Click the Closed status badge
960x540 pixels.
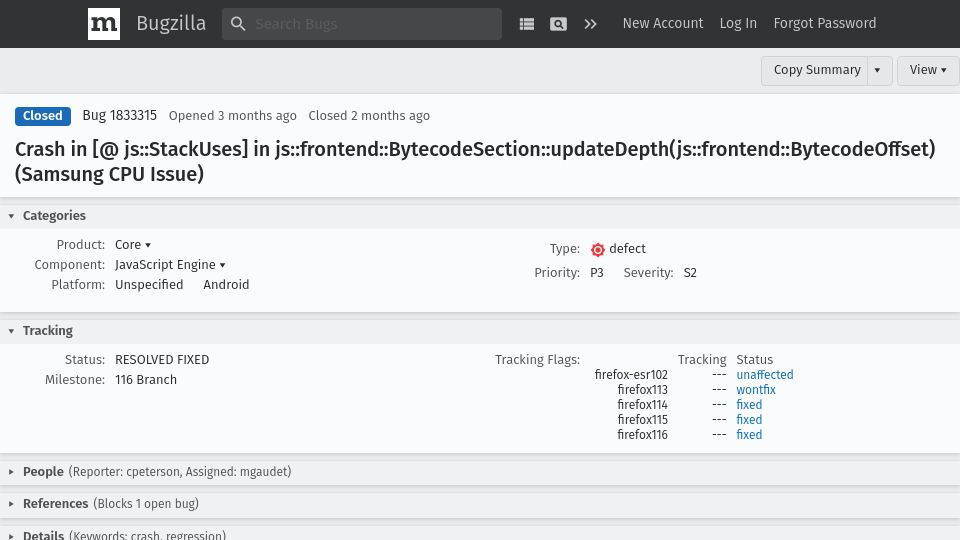pyautogui.click(x=43, y=116)
